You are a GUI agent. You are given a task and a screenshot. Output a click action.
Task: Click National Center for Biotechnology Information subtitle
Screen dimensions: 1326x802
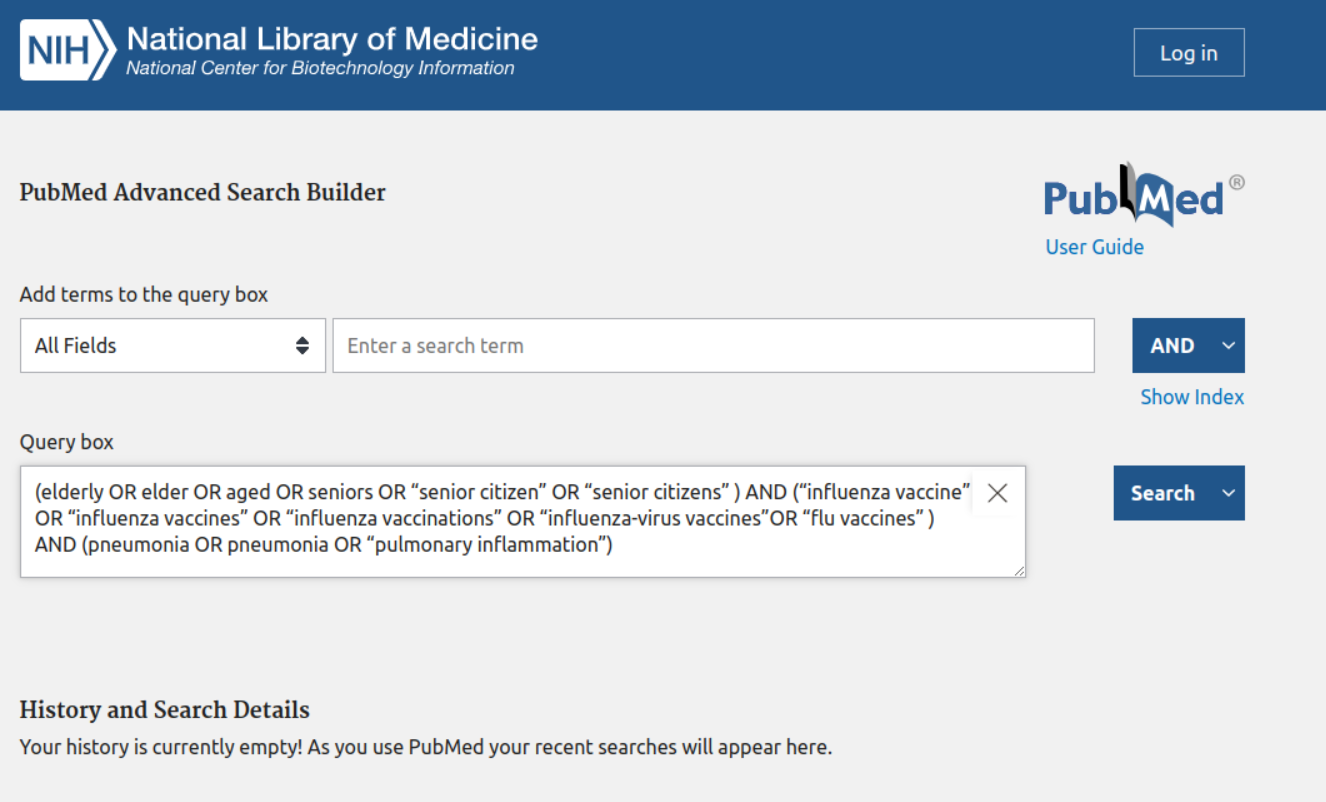pos(320,68)
